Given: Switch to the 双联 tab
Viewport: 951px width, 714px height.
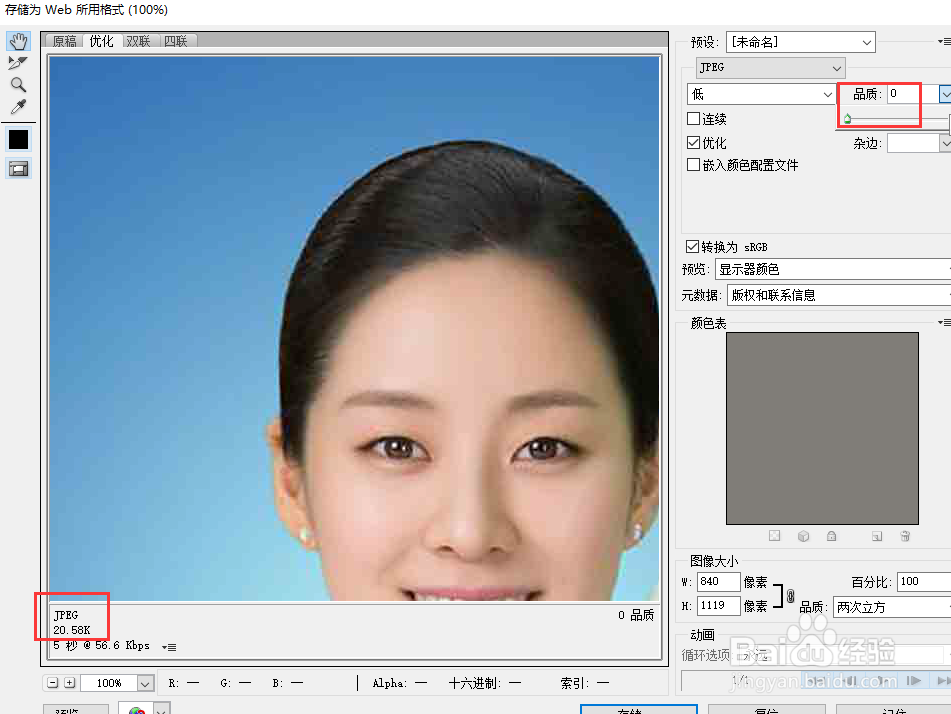Looking at the screenshot, I should click(x=138, y=41).
